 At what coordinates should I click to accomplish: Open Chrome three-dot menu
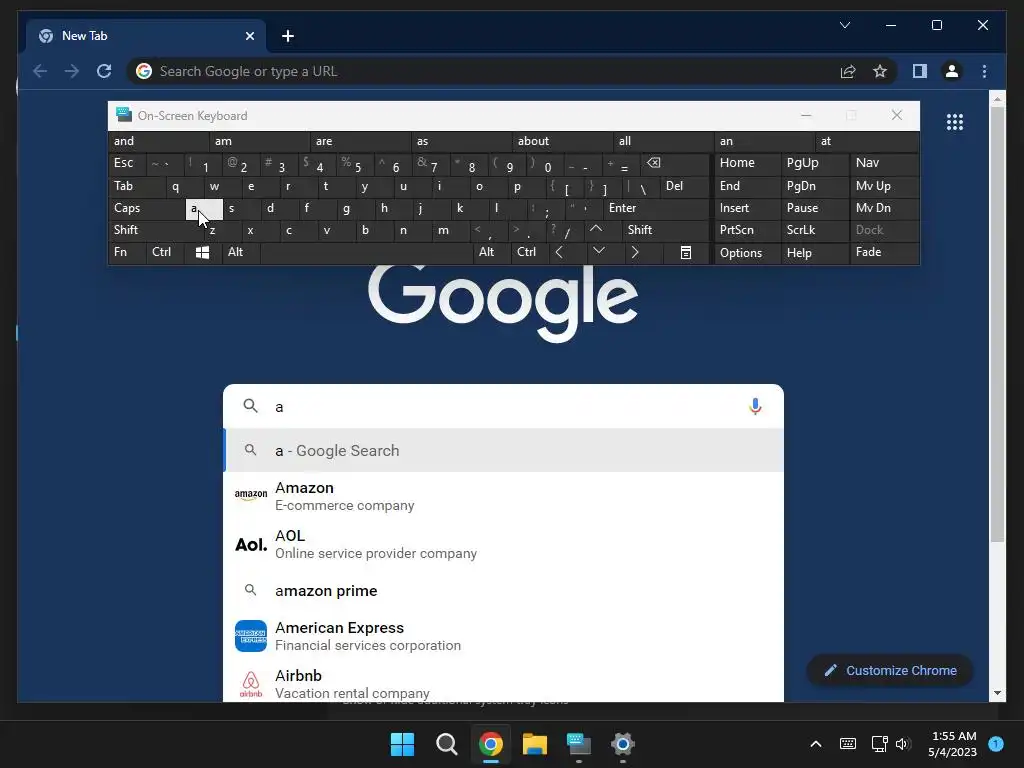(x=984, y=71)
